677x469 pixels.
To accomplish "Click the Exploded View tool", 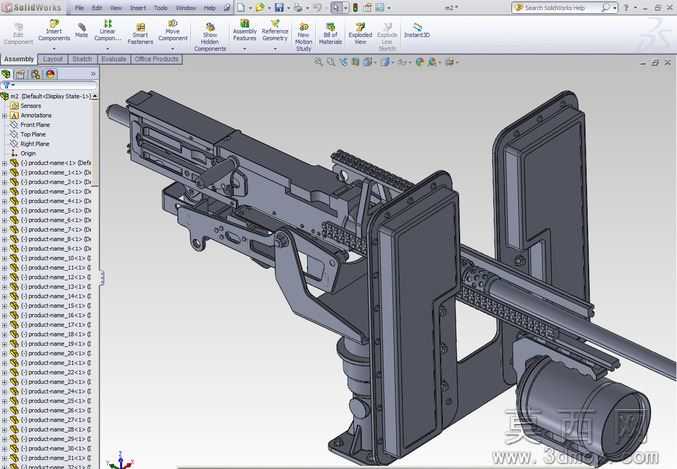I will [x=360, y=34].
